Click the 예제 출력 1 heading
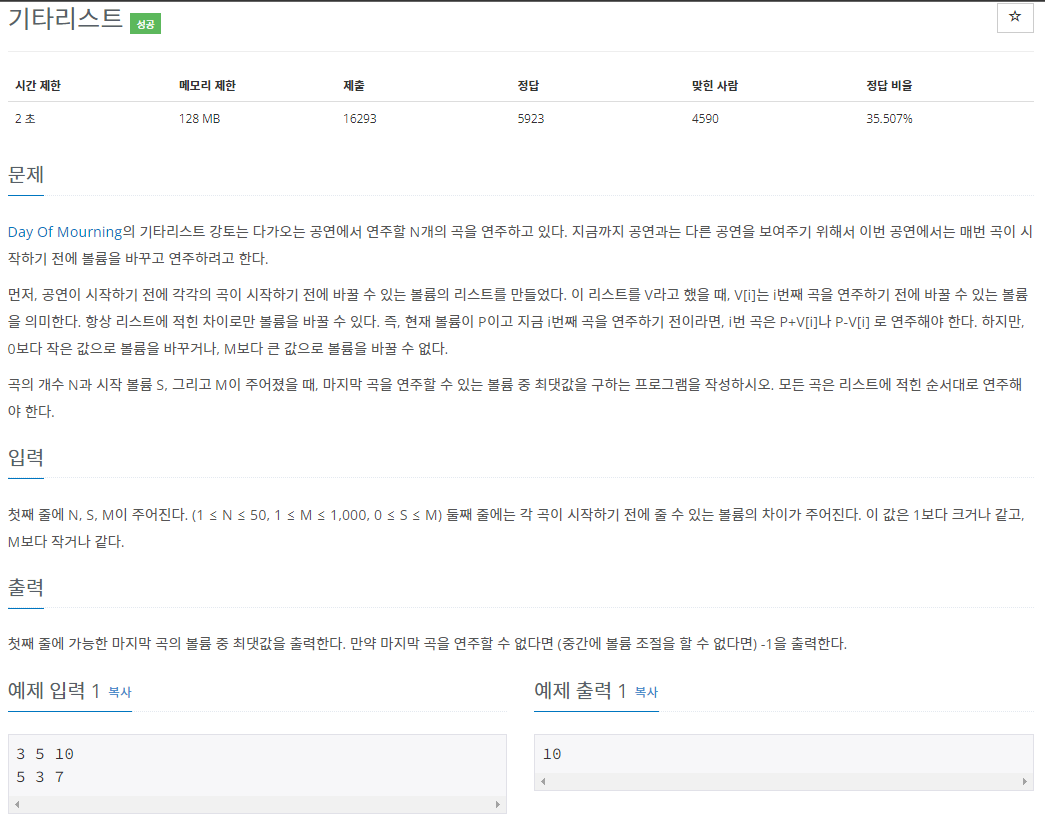Image resolution: width=1045 pixels, height=823 pixels. [580, 690]
